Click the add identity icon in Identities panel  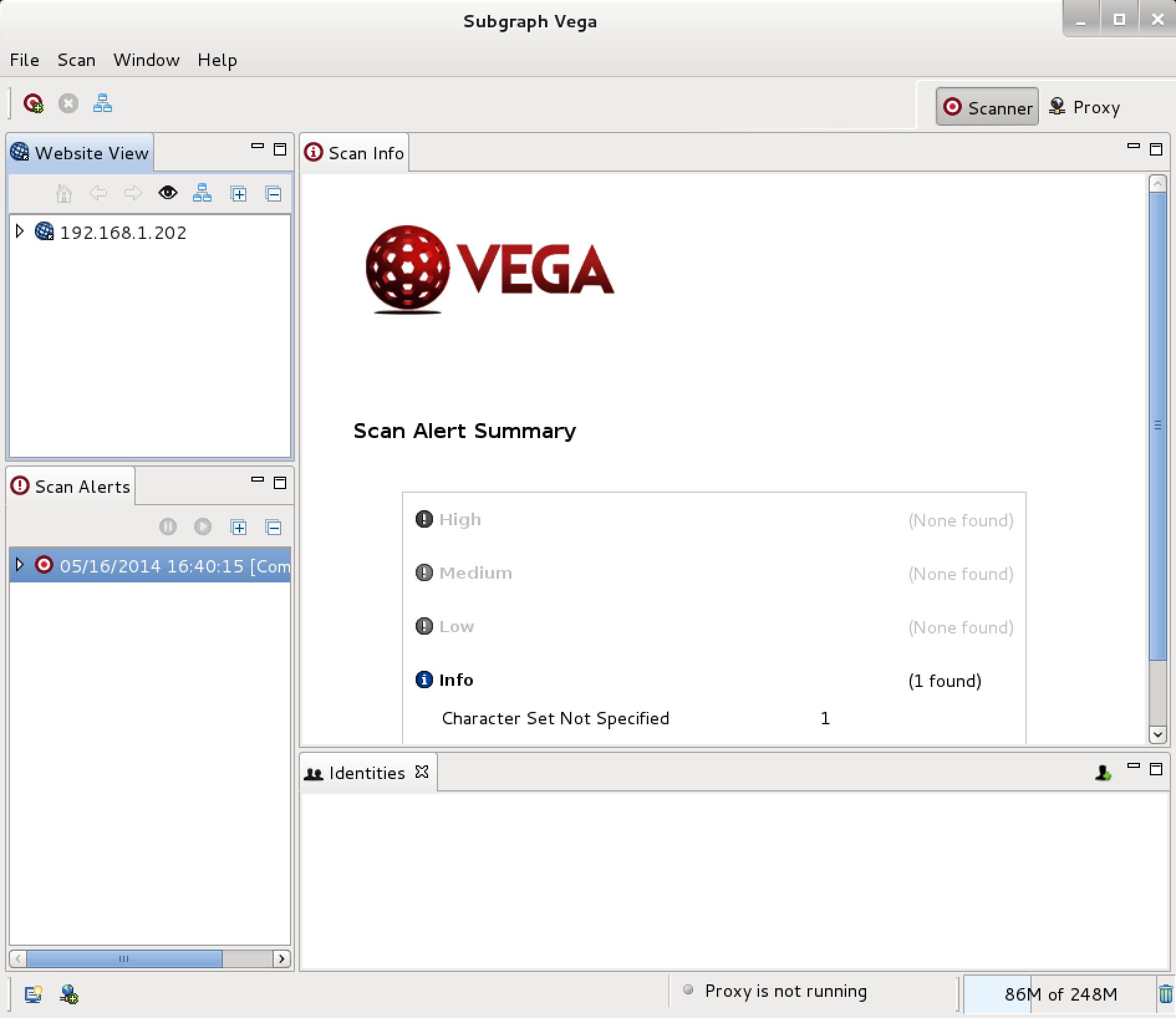tap(1103, 773)
